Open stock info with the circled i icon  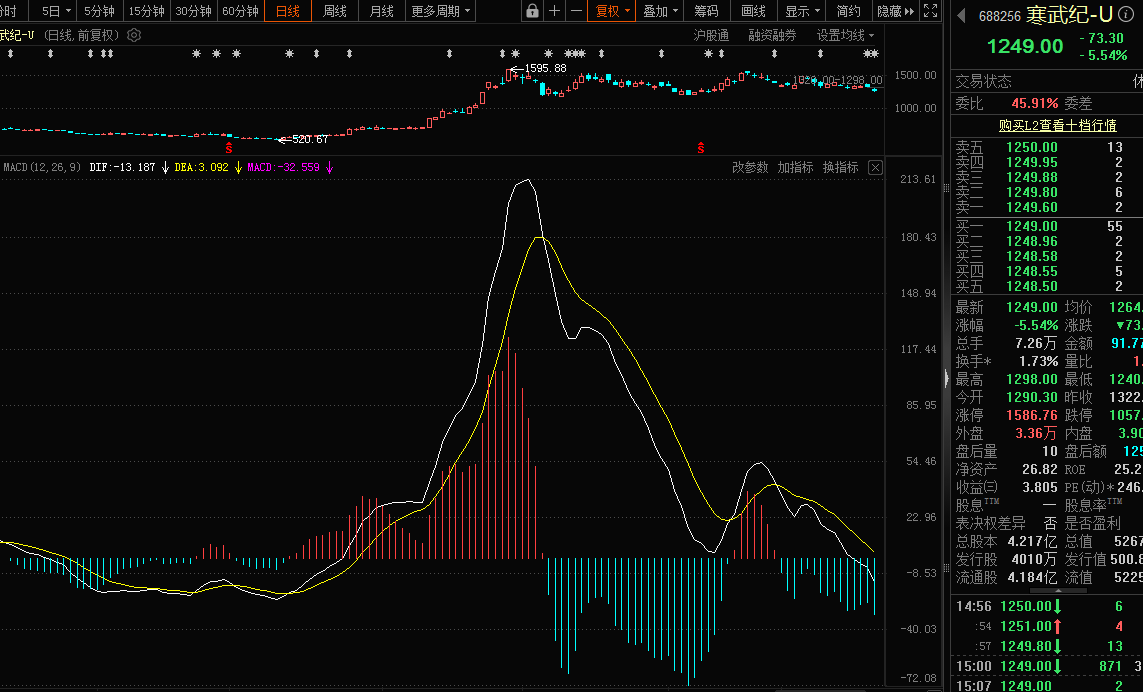(x=1124, y=16)
